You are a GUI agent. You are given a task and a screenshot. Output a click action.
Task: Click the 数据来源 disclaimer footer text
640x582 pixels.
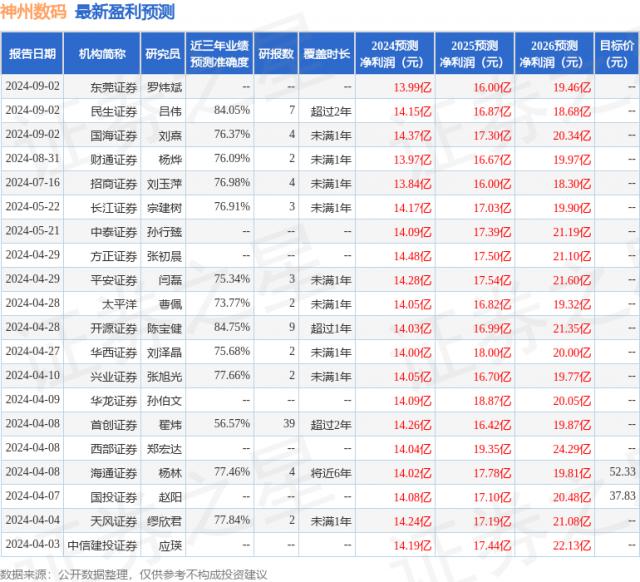(x=136, y=573)
